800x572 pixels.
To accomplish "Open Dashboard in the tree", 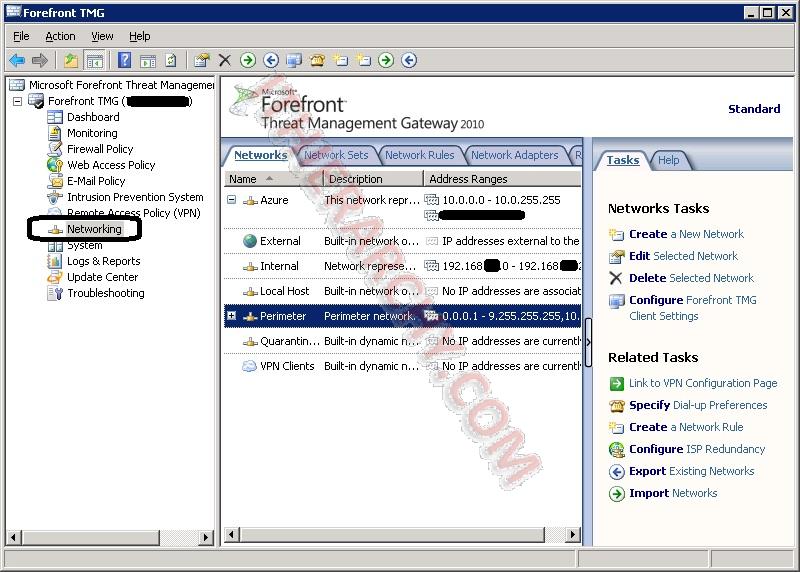I will 93,117.
